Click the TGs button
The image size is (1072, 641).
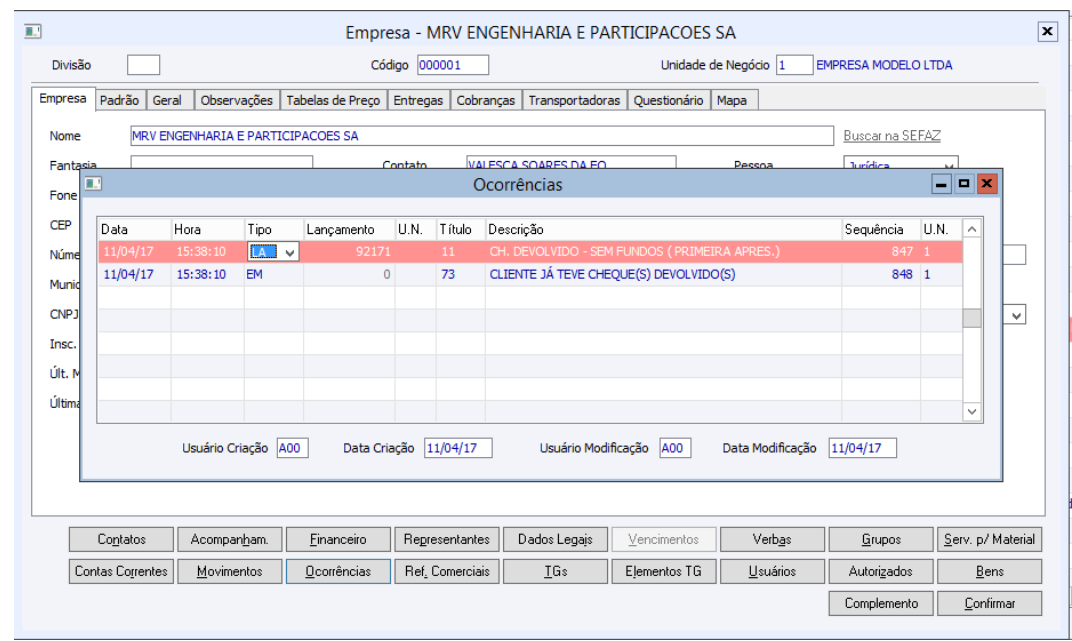click(x=555, y=571)
